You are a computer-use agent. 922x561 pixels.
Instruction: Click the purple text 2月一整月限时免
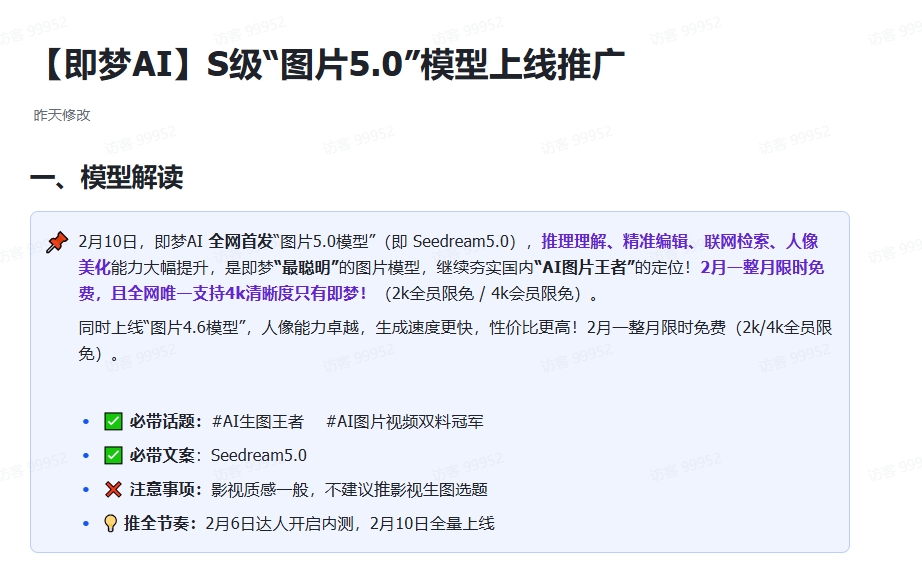[x=762, y=268]
